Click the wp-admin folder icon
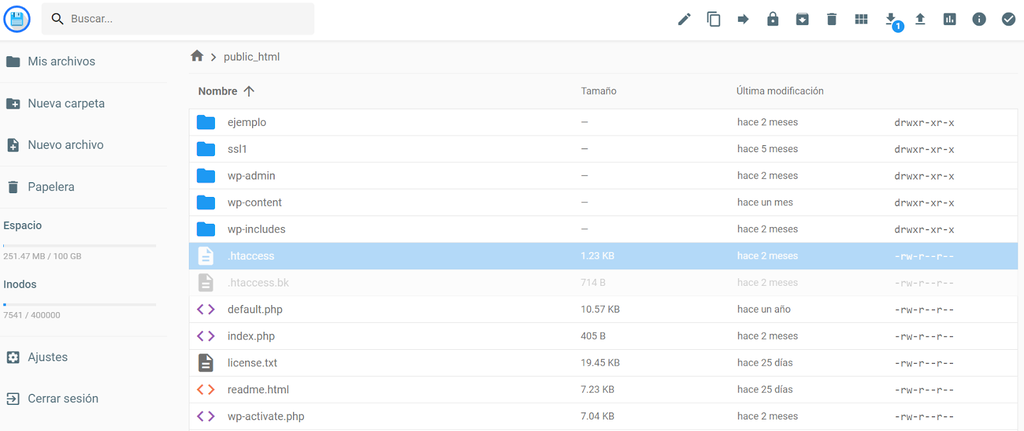Viewport: 1024px width, 431px height. pos(206,176)
